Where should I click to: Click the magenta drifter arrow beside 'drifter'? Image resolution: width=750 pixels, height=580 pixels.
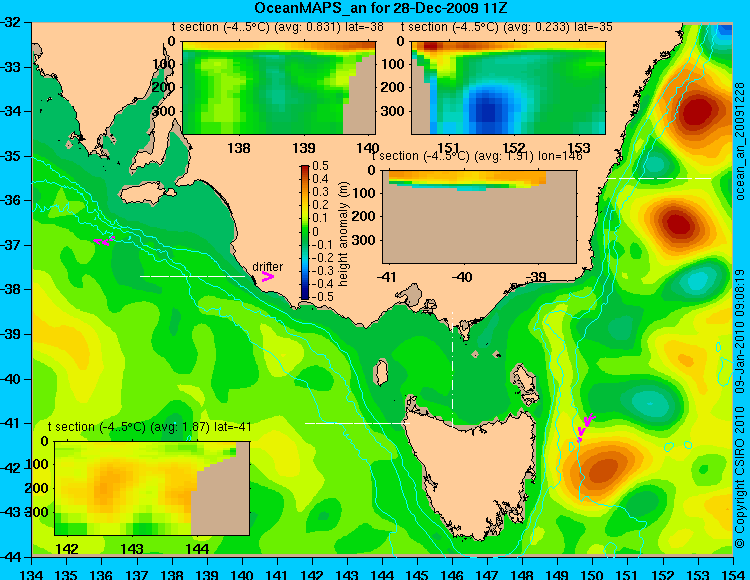267,276
